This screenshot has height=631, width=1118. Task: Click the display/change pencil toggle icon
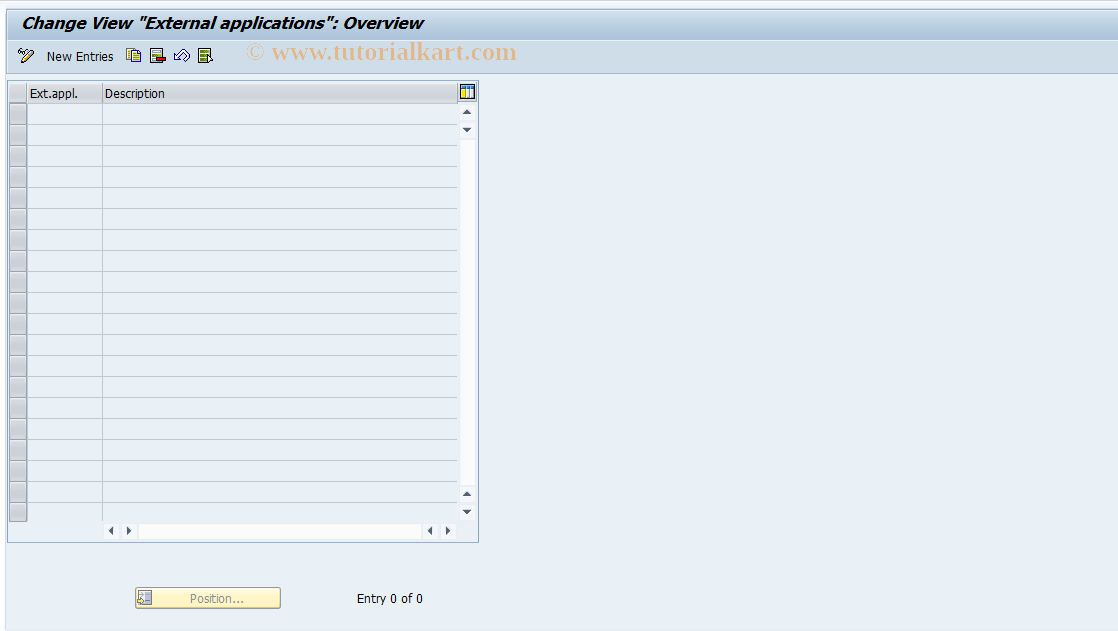click(26, 56)
